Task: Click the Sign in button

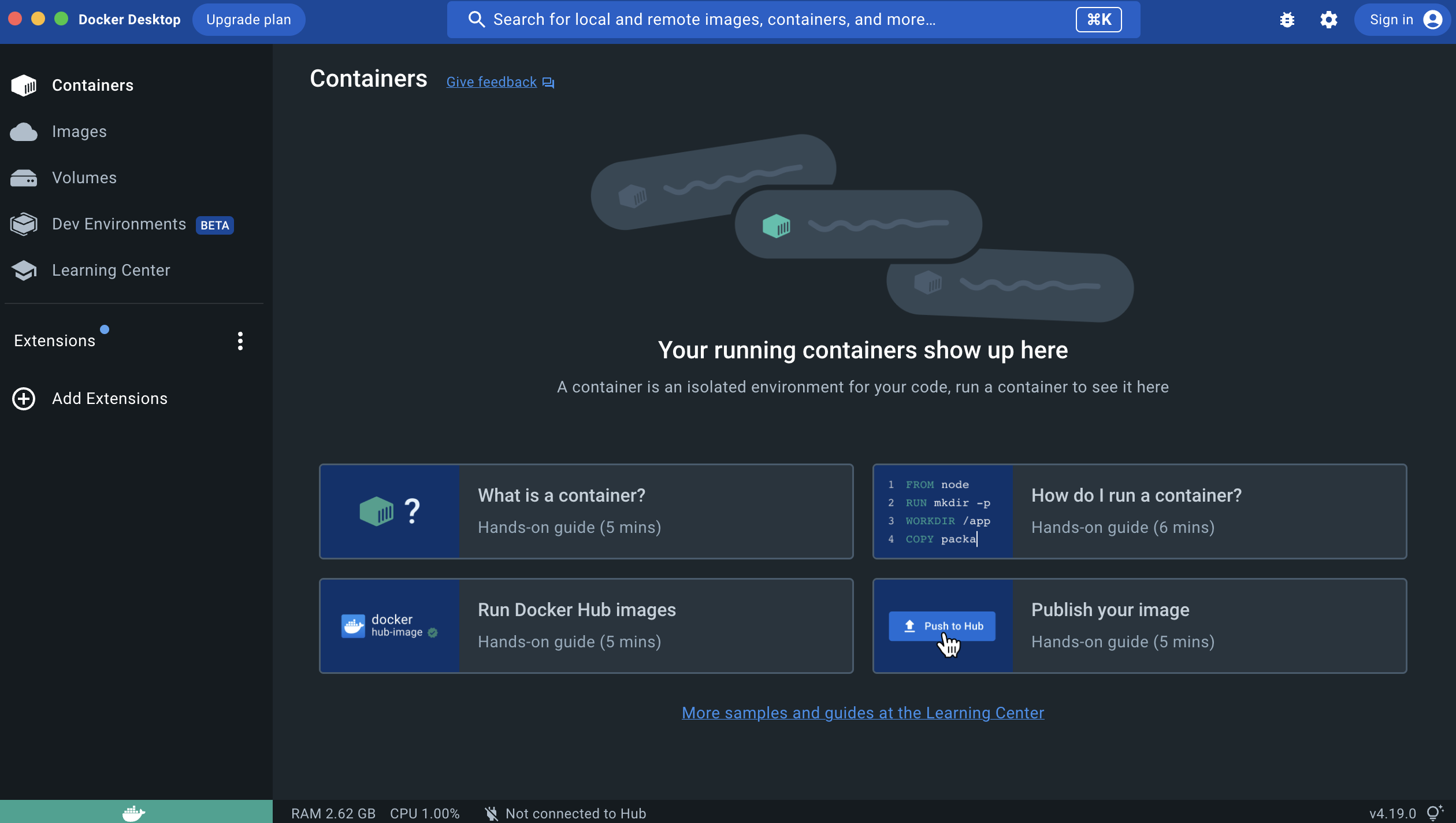Action: [1402, 20]
